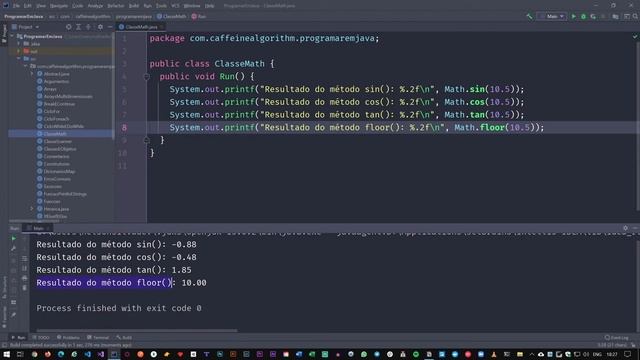Open the Navigate menu
This screenshot has width=640, height=360.
pyautogui.click(x=59, y=6)
